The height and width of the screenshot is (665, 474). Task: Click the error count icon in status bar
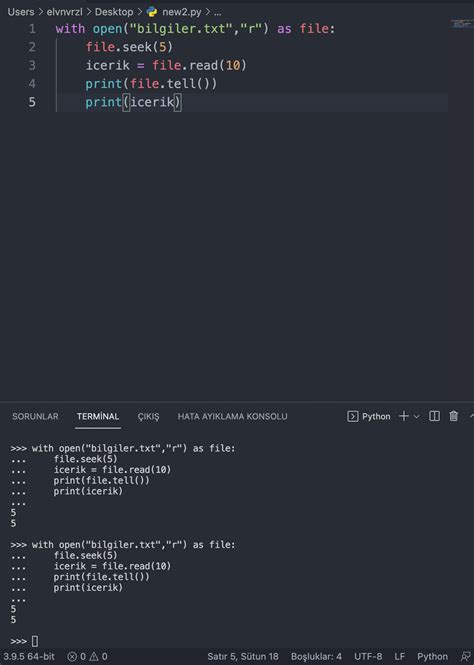[72, 657]
